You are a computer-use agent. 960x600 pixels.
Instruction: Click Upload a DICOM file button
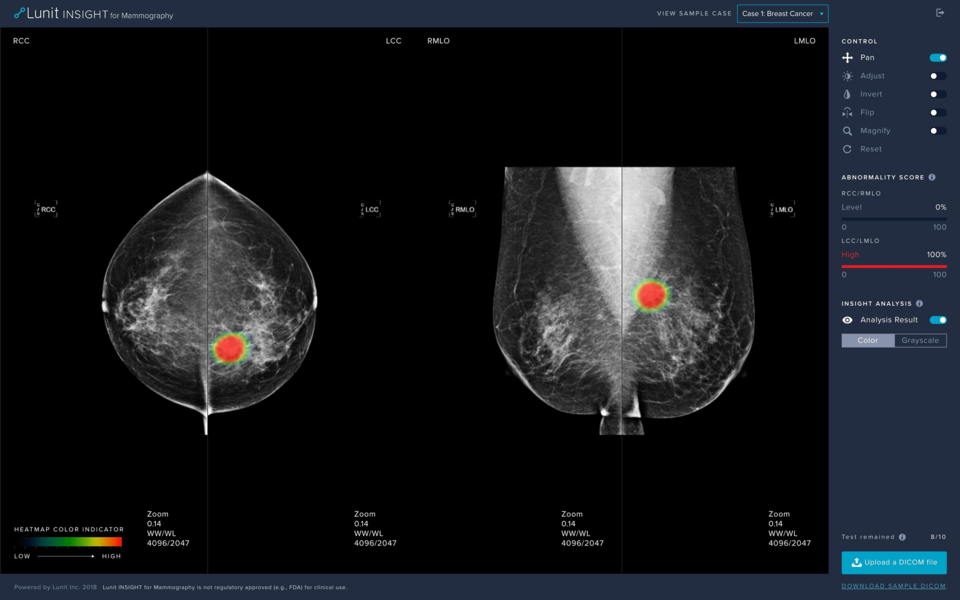click(x=893, y=562)
